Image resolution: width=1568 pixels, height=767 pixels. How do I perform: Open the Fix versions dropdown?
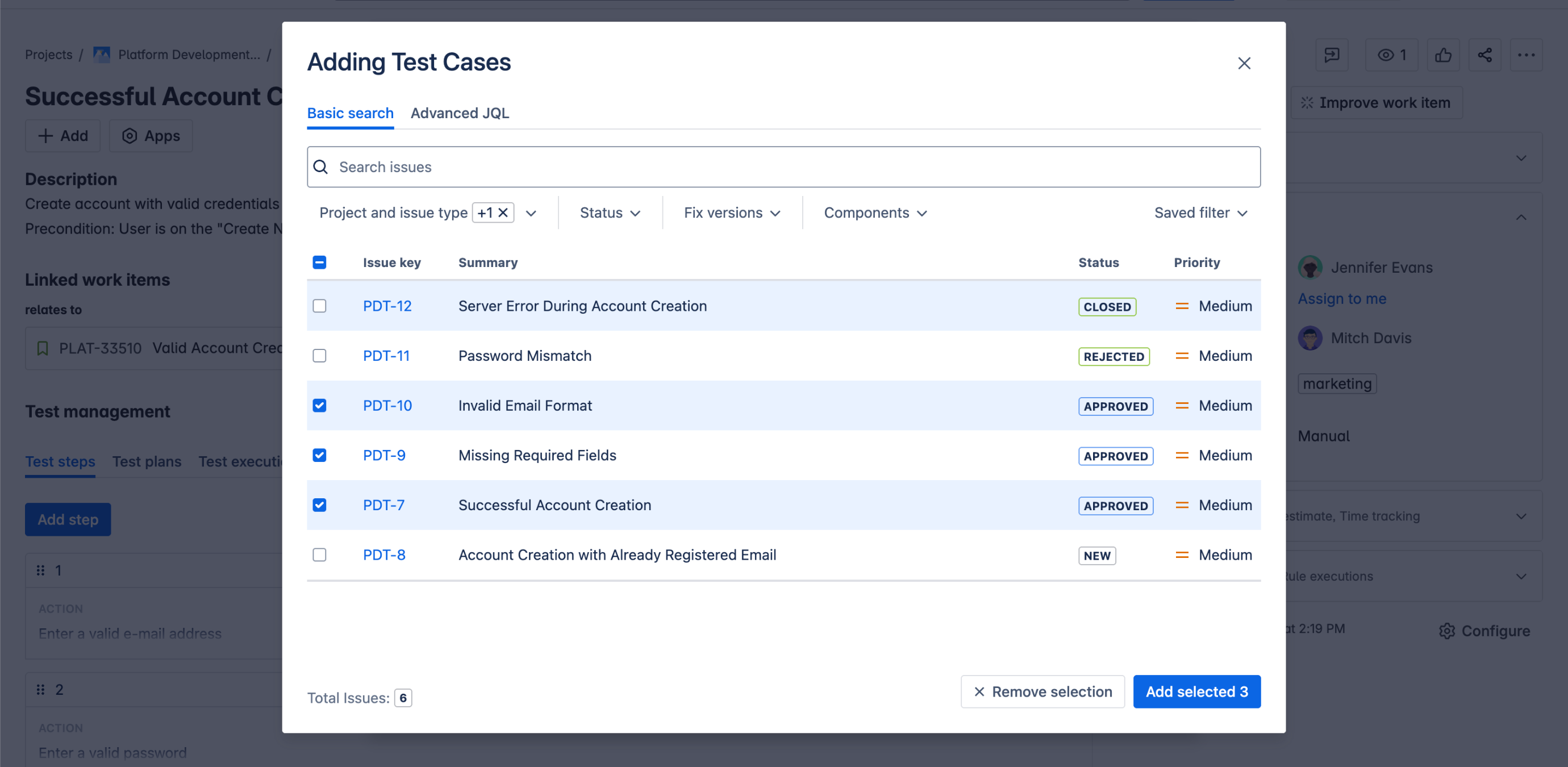point(732,213)
